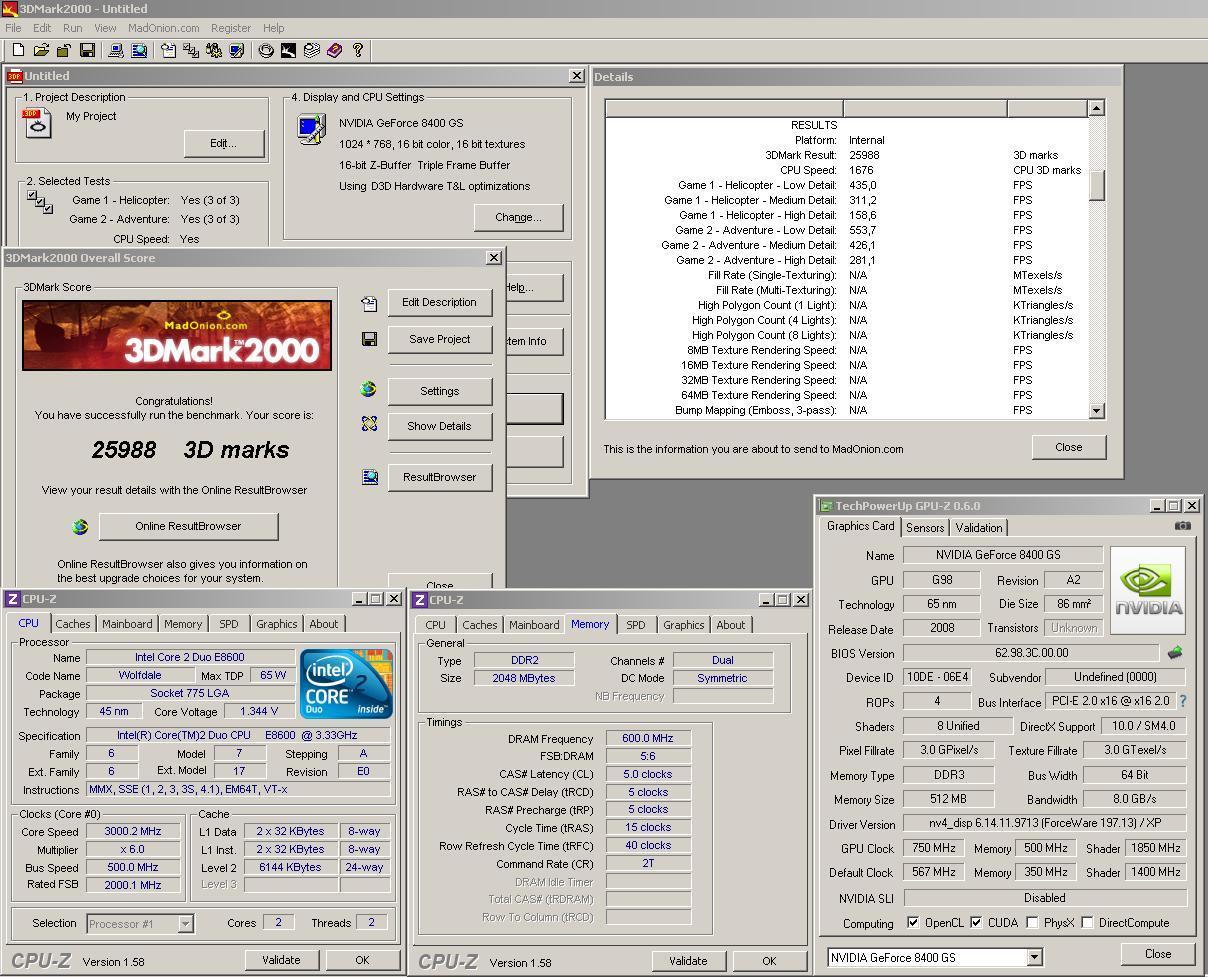
Task: Click the icon beside Show Details button
Action: (x=369, y=425)
